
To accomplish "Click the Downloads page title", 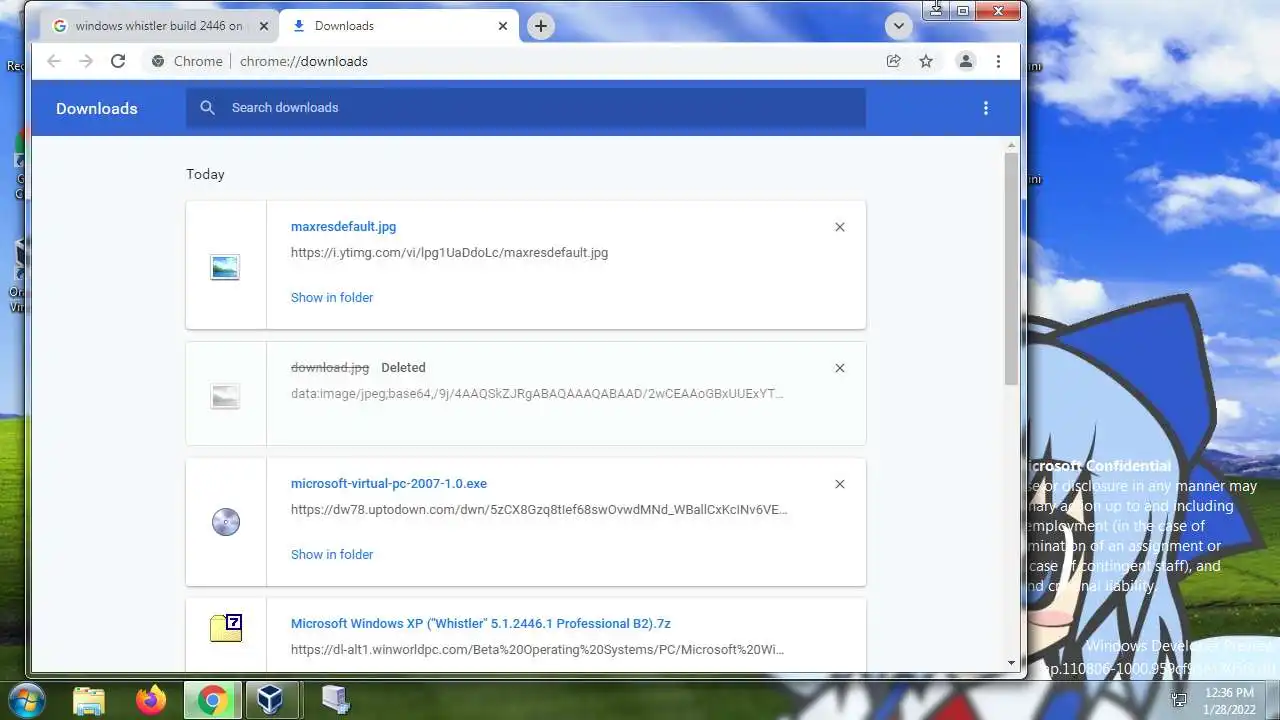I will tap(97, 109).
